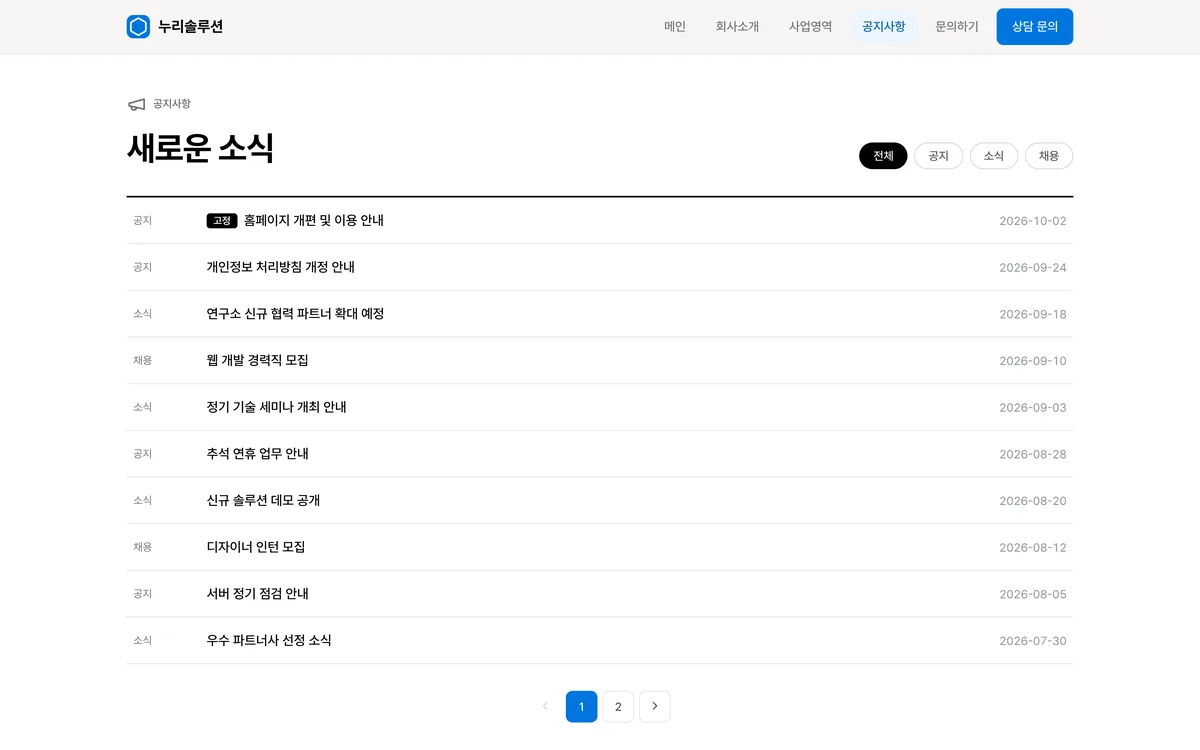This screenshot has width=1200, height=750.
Task: Go to 문의하기 in the navigation
Action: click(957, 27)
